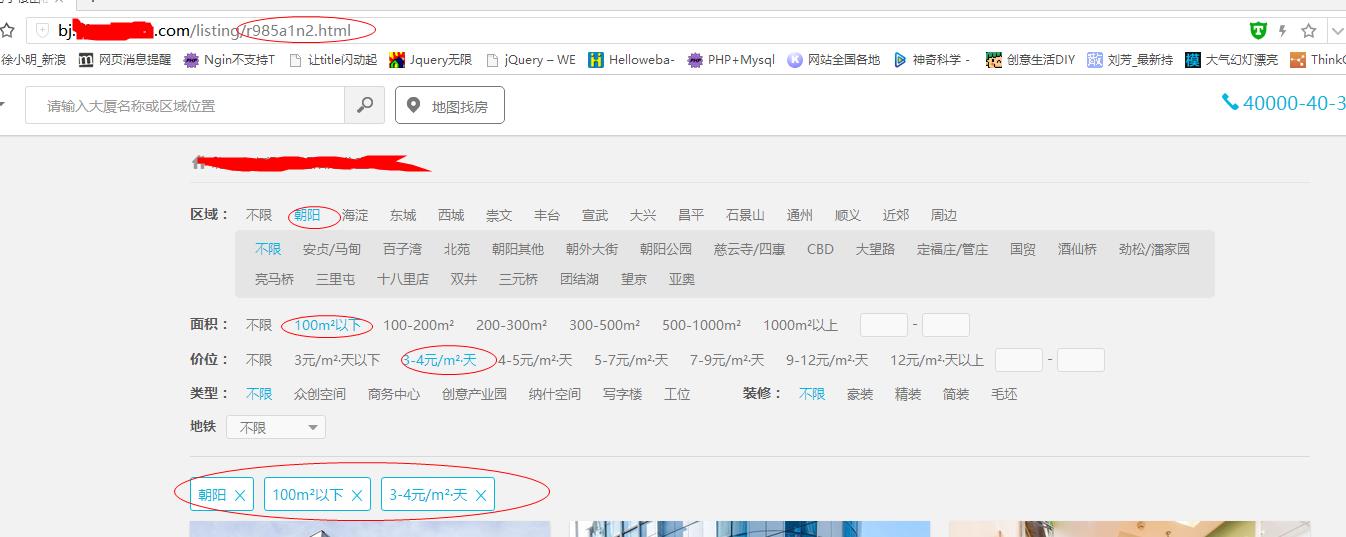This screenshot has height=537, width=1346.
Task: Click the green shield extension icon
Action: [x=1258, y=30]
